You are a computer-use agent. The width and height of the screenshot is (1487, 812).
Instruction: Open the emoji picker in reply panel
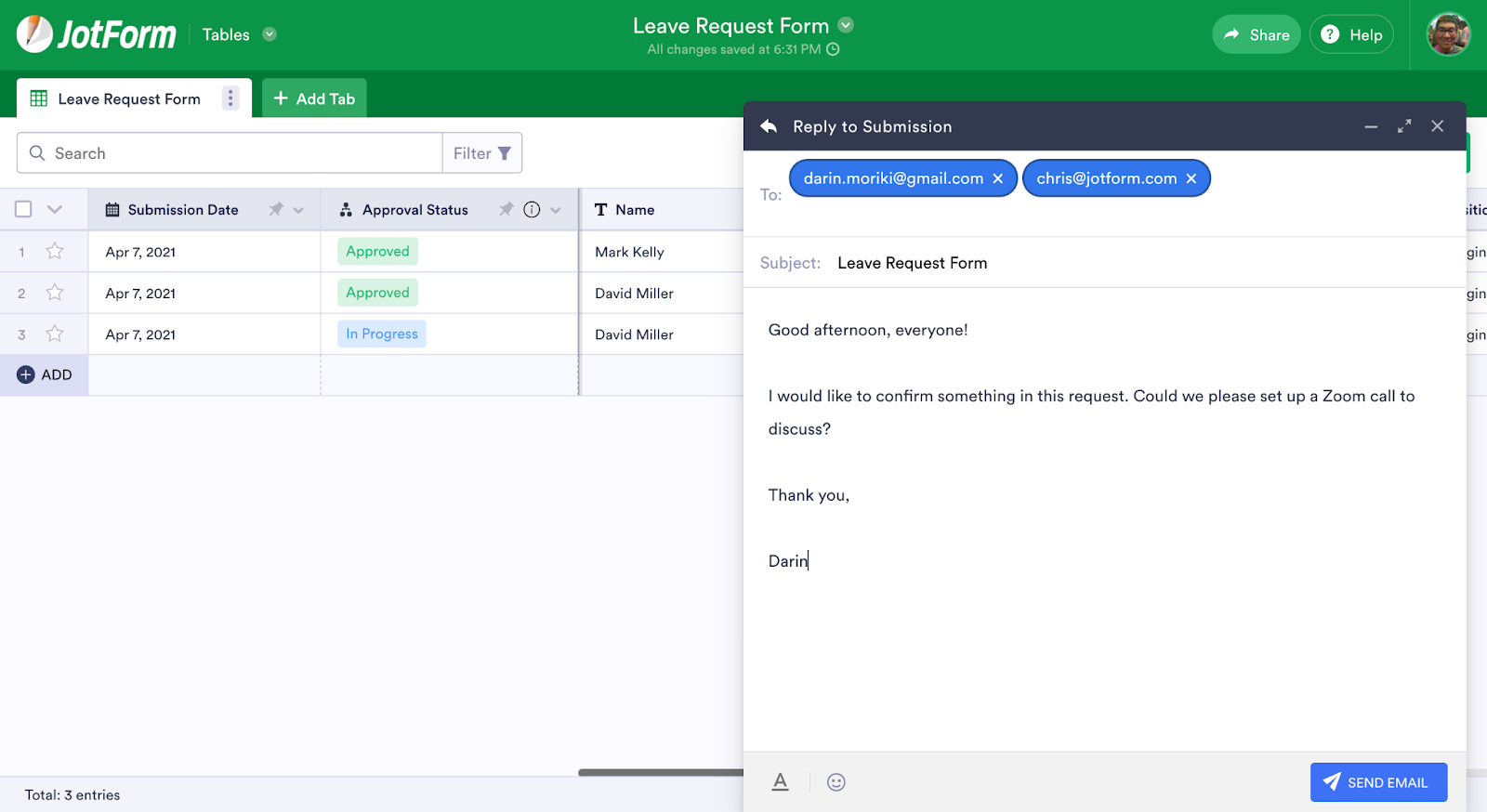click(836, 782)
